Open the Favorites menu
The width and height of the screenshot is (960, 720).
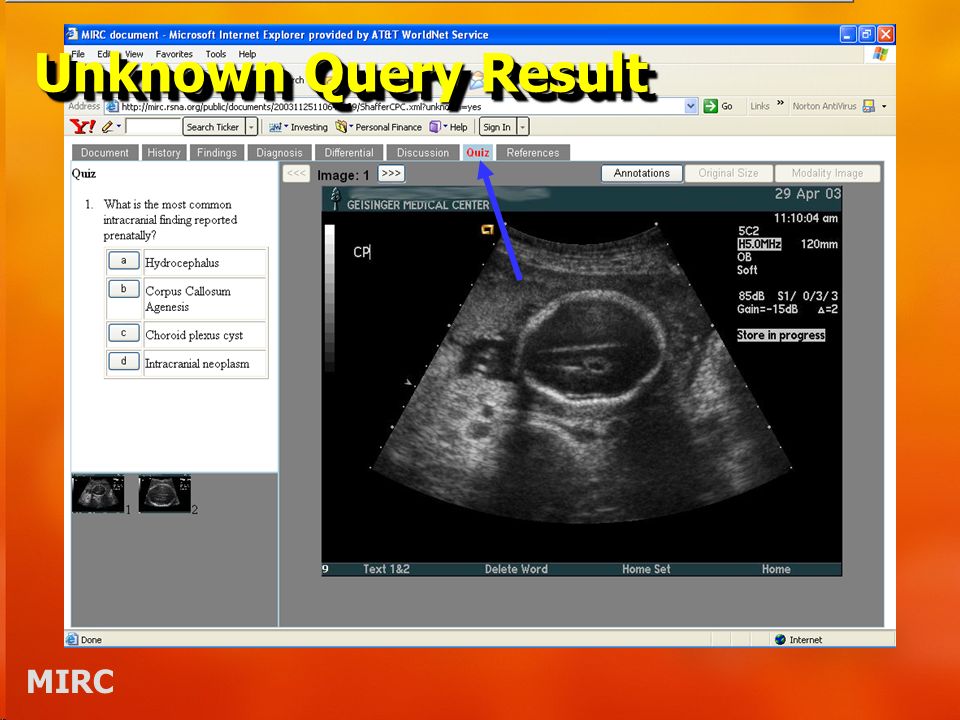174,54
